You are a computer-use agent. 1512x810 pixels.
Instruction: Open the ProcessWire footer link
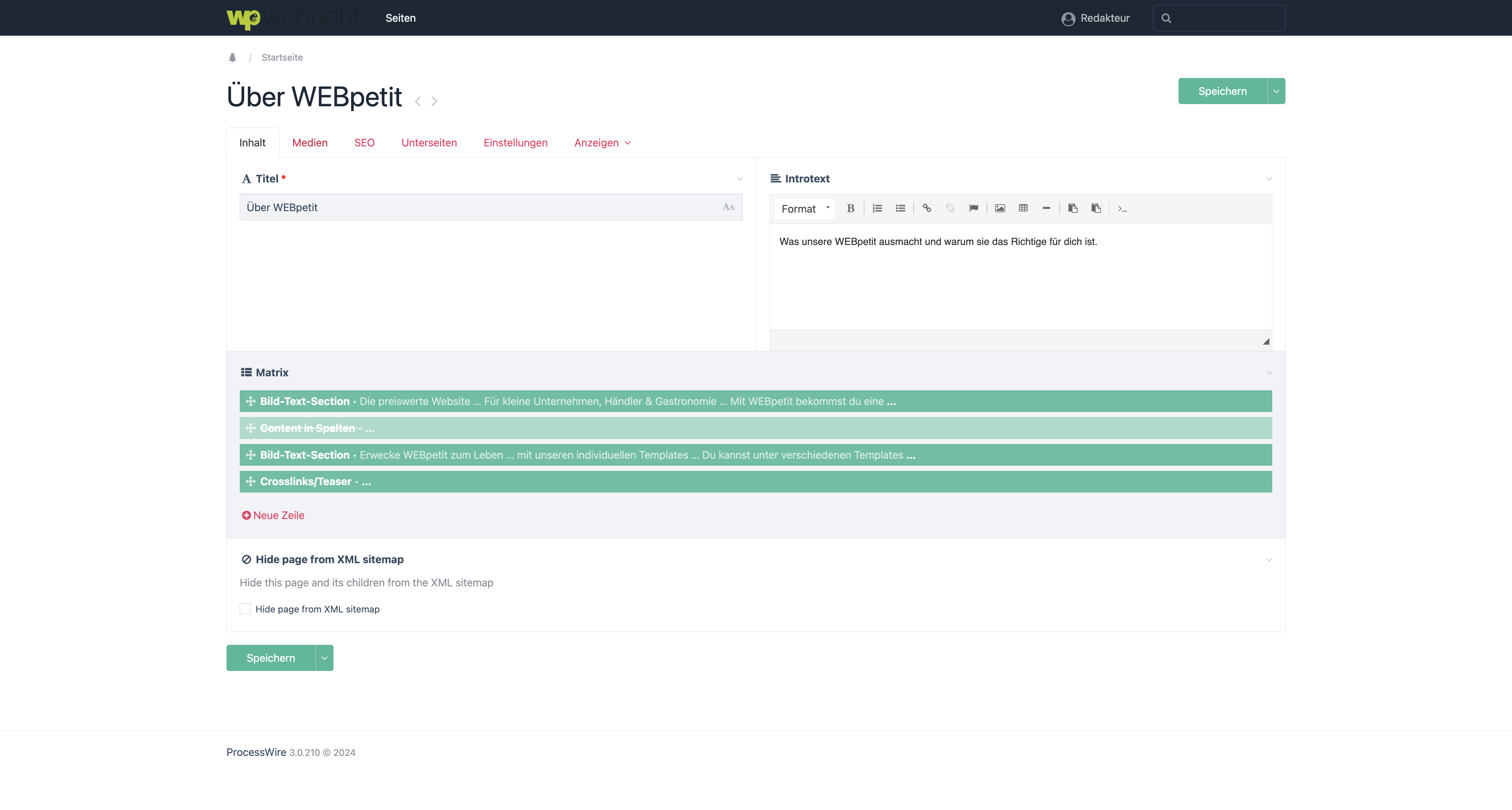(257, 753)
